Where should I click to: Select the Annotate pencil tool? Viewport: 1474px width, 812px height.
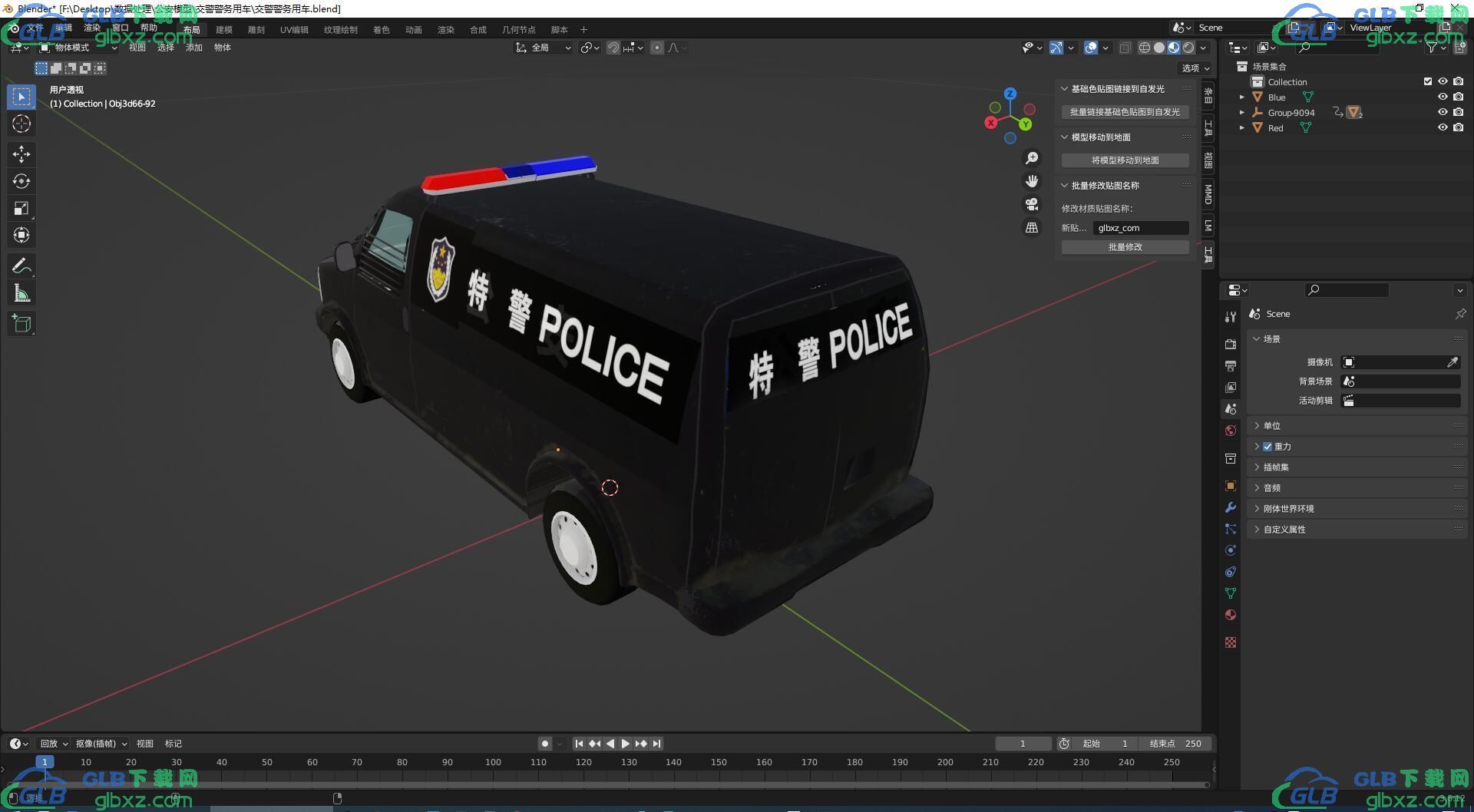(21, 266)
